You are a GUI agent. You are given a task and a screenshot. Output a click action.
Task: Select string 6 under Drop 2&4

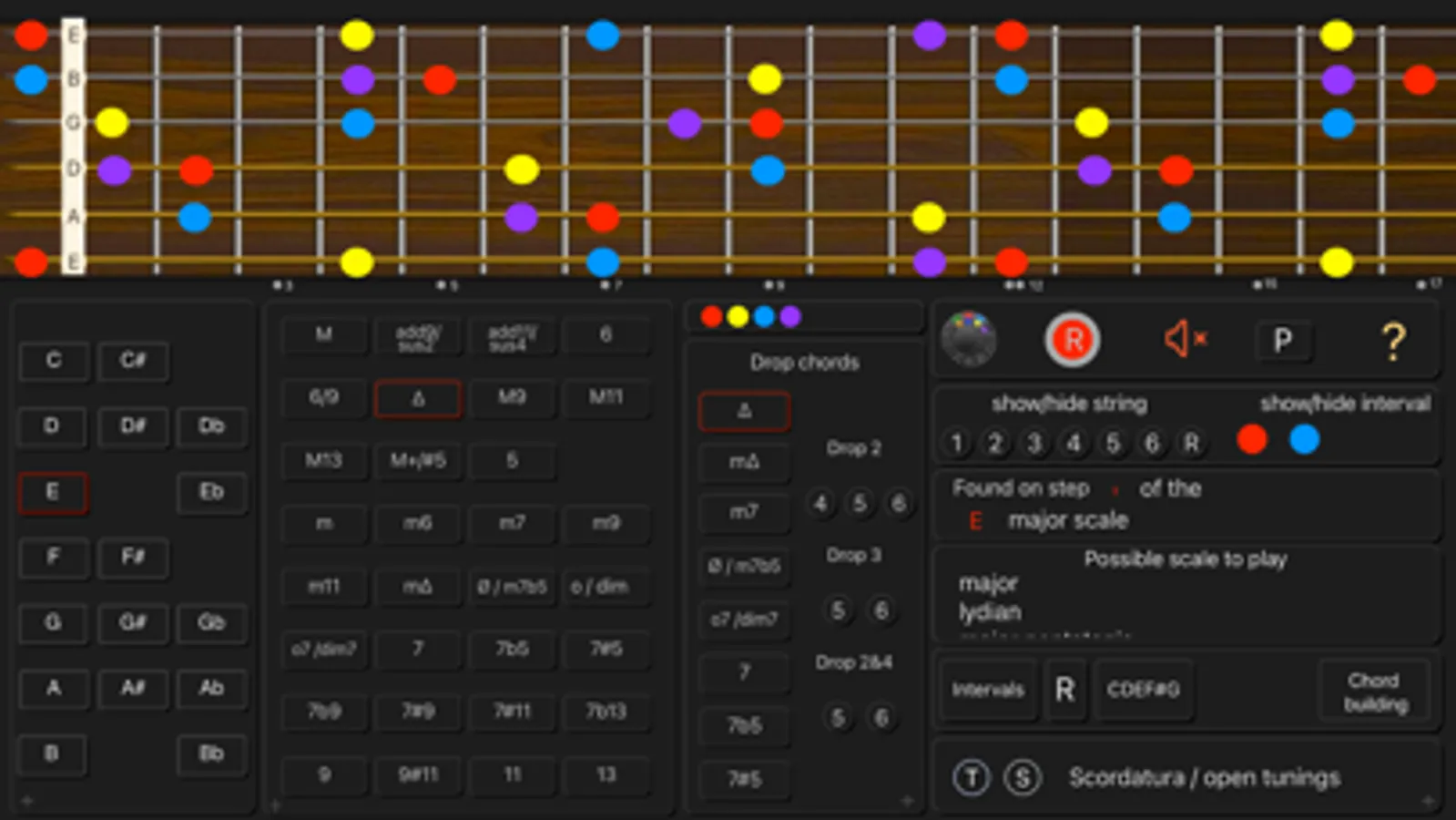coord(881,718)
